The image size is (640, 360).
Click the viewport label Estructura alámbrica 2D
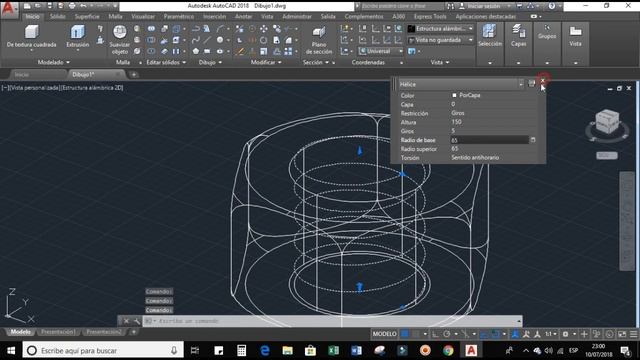coord(92,88)
